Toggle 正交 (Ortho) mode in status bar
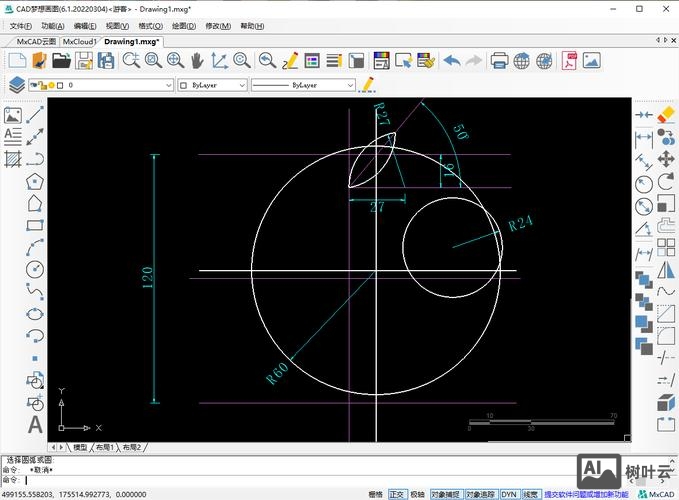Viewport: 679px width, 500px height. coord(397,494)
